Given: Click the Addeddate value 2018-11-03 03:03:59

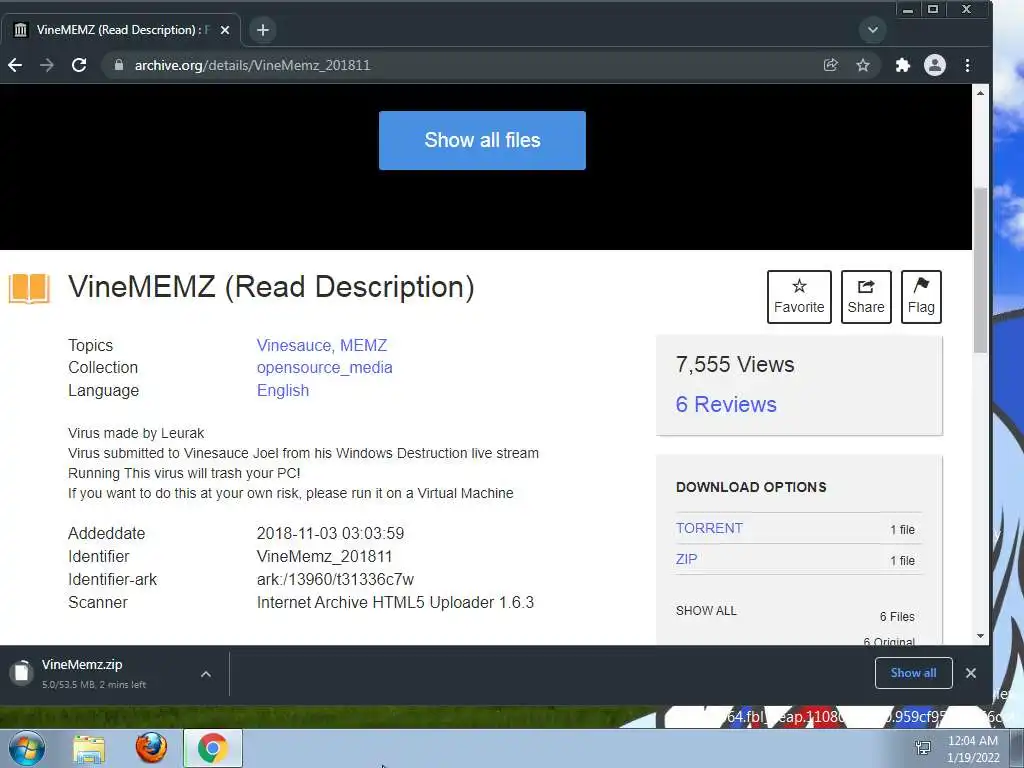Looking at the screenshot, I should point(330,534).
